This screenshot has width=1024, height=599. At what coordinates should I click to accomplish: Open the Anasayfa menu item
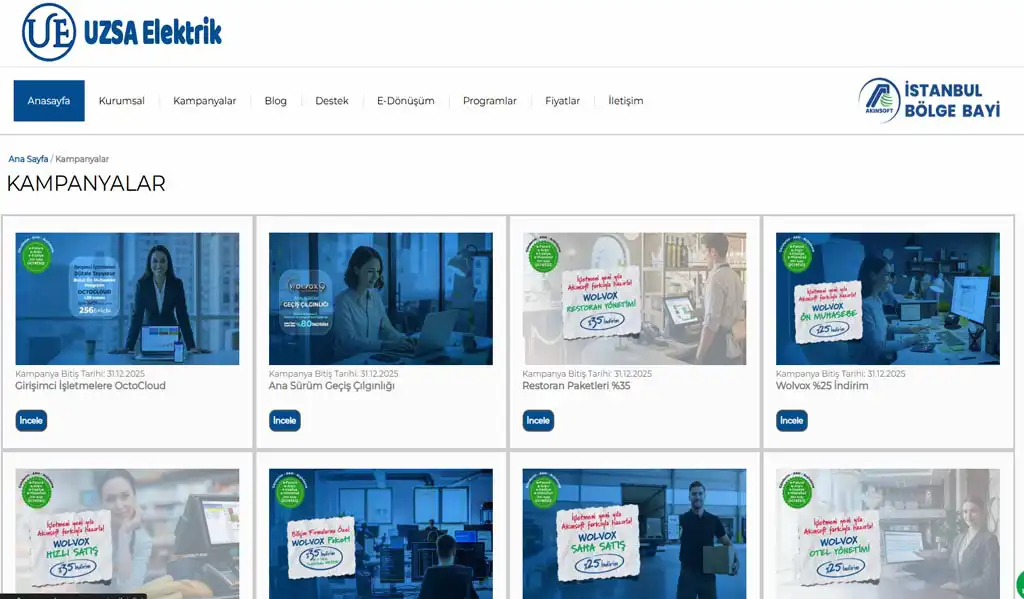[49, 101]
